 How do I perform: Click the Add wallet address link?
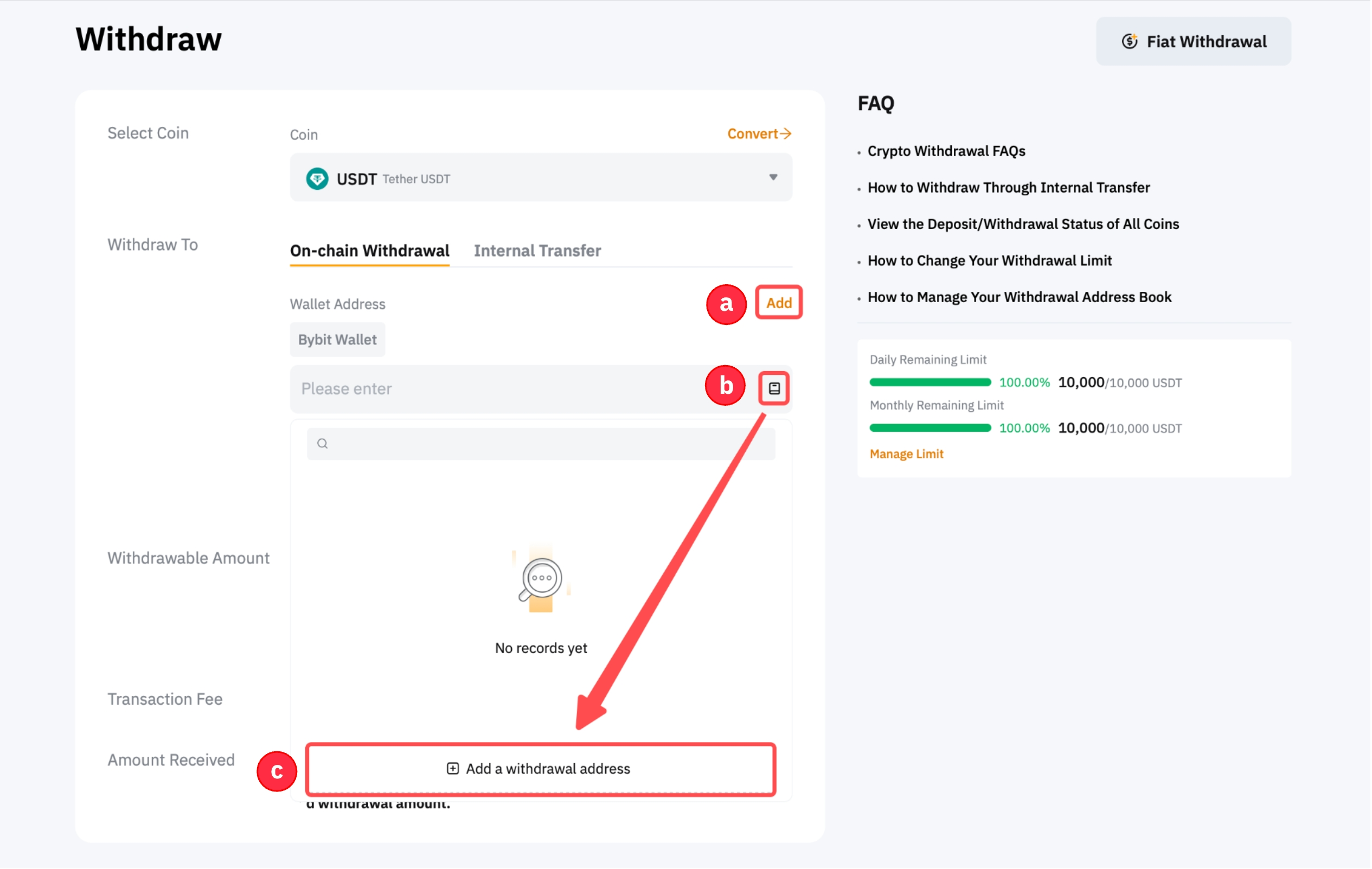(x=779, y=303)
